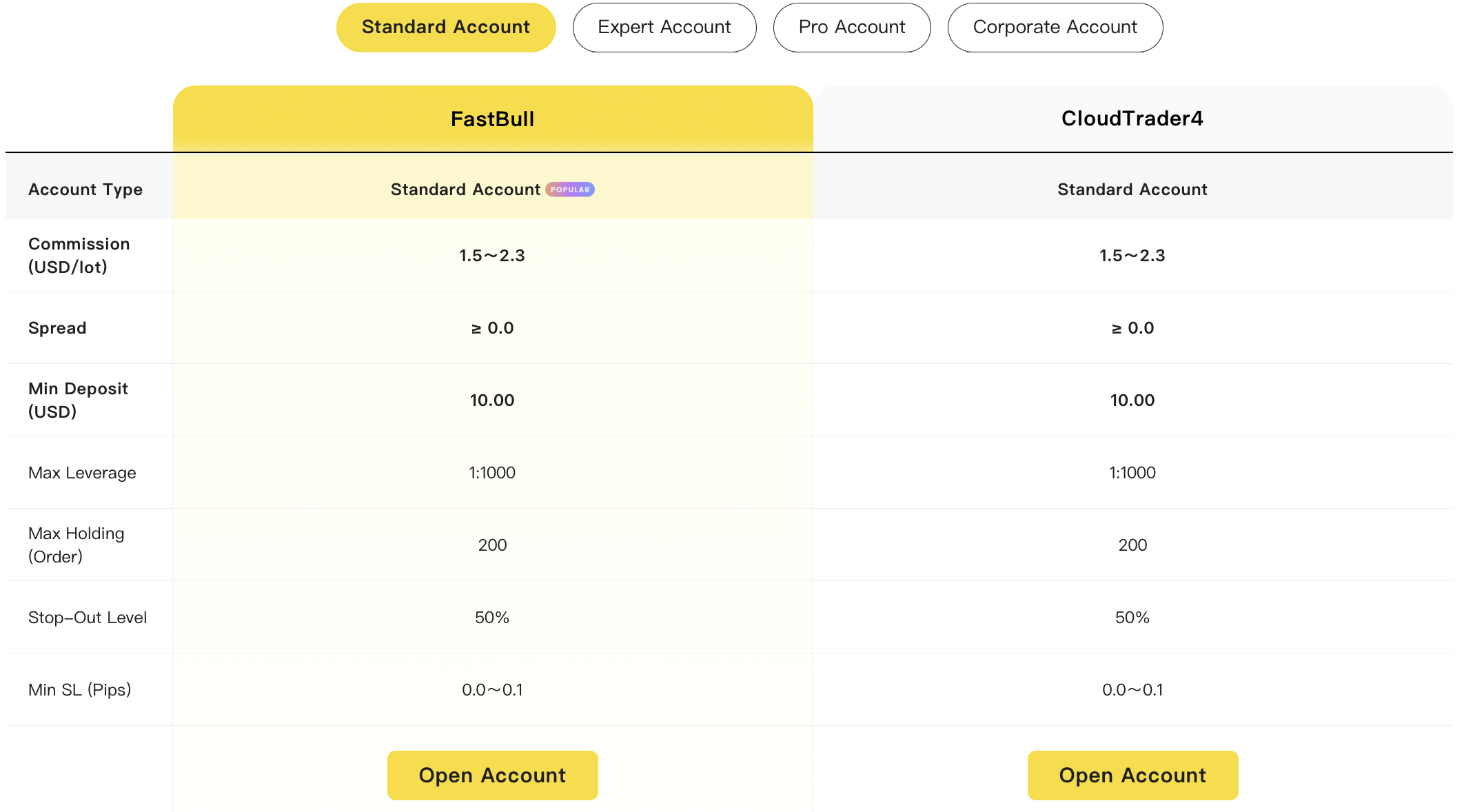Select the Standard Account tab
The height and width of the screenshot is (812, 1464).
pos(446,28)
